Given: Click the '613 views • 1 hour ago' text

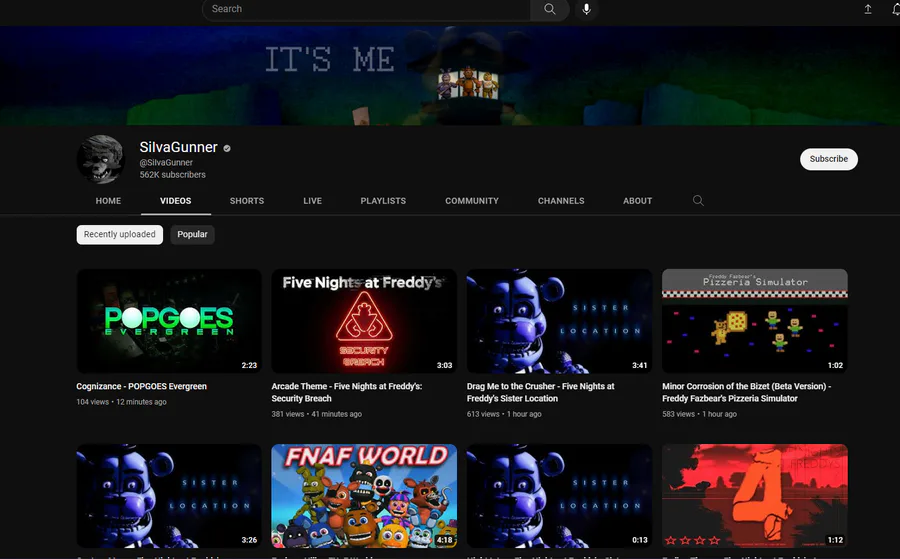Looking at the screenshot, I should pos(504,414).
